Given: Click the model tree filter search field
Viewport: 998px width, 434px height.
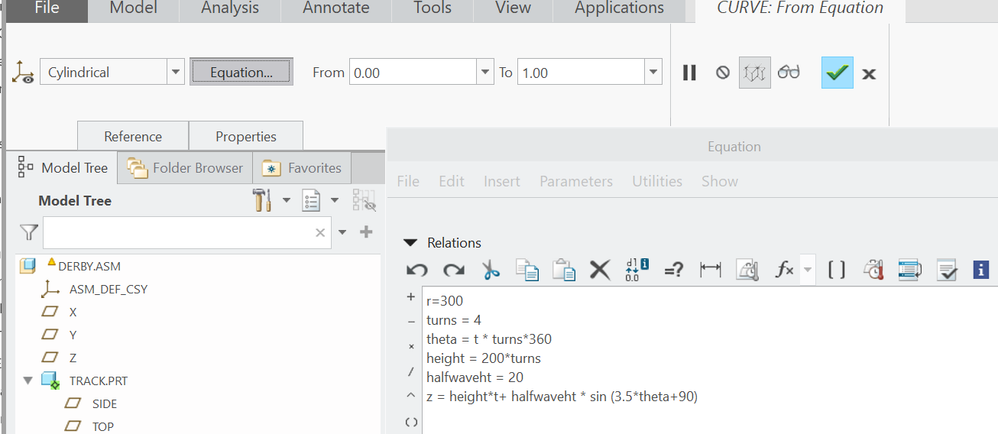Looking at the screenshot, I should 180,232.
